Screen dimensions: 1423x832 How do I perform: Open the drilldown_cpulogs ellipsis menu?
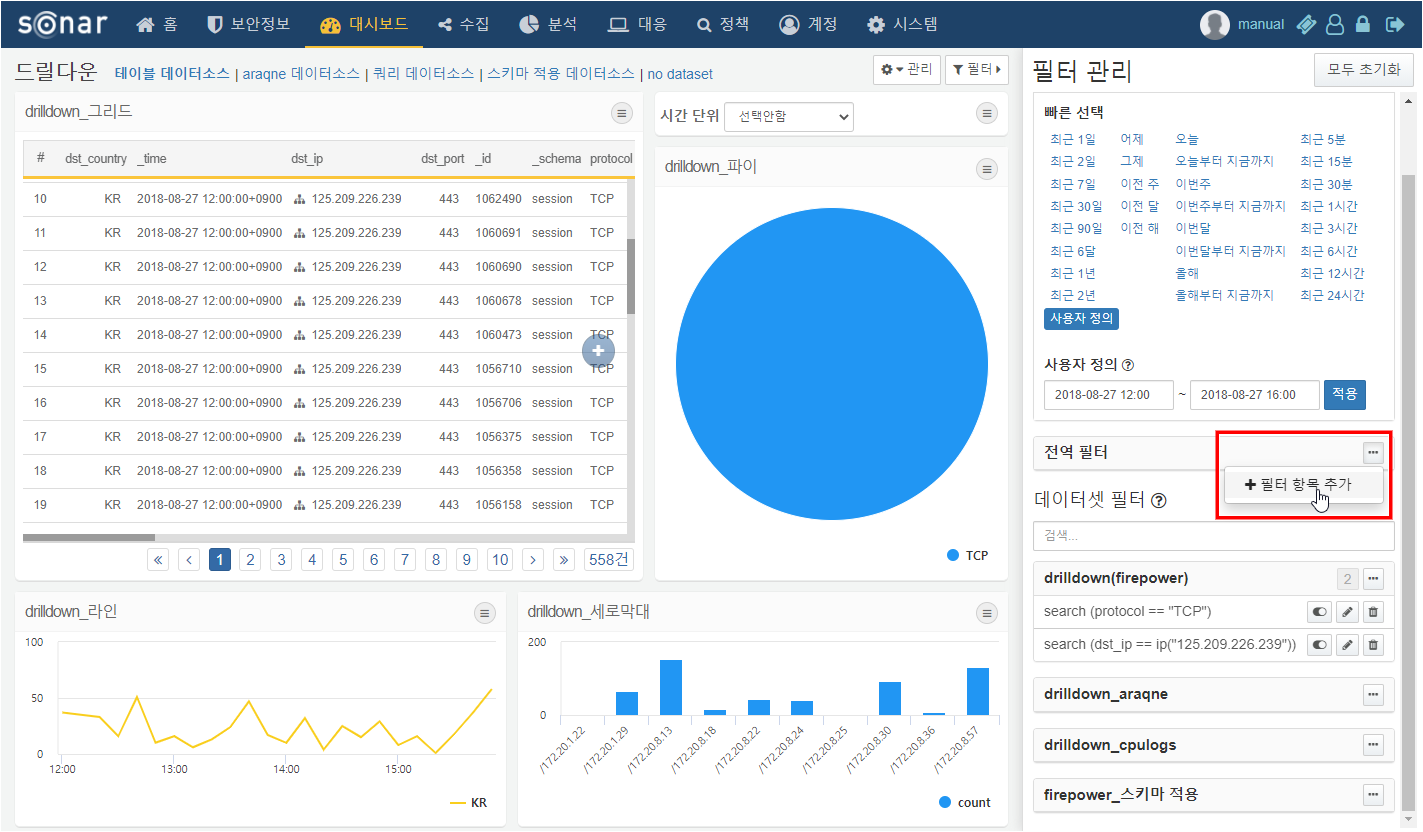point(1373,744)
